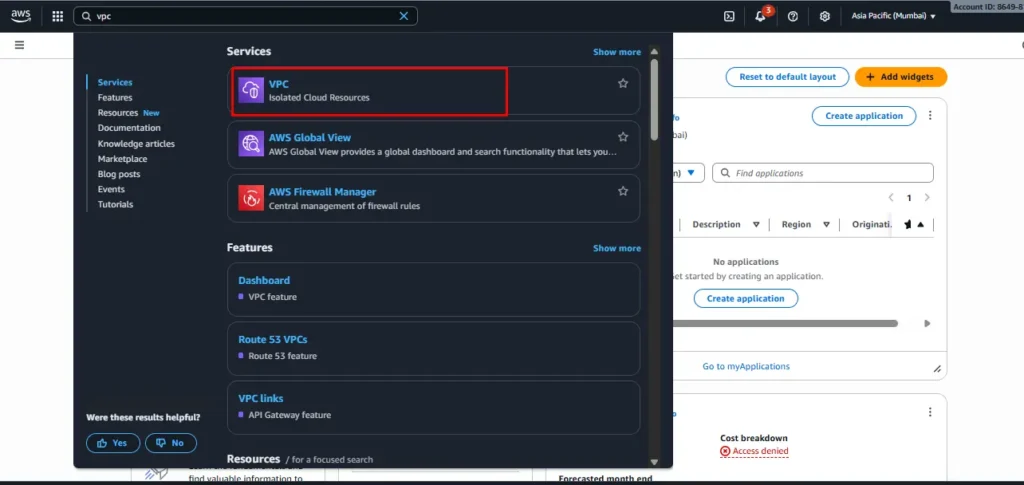
Task: Open the services grid menu icon
Action: [57, 16]
